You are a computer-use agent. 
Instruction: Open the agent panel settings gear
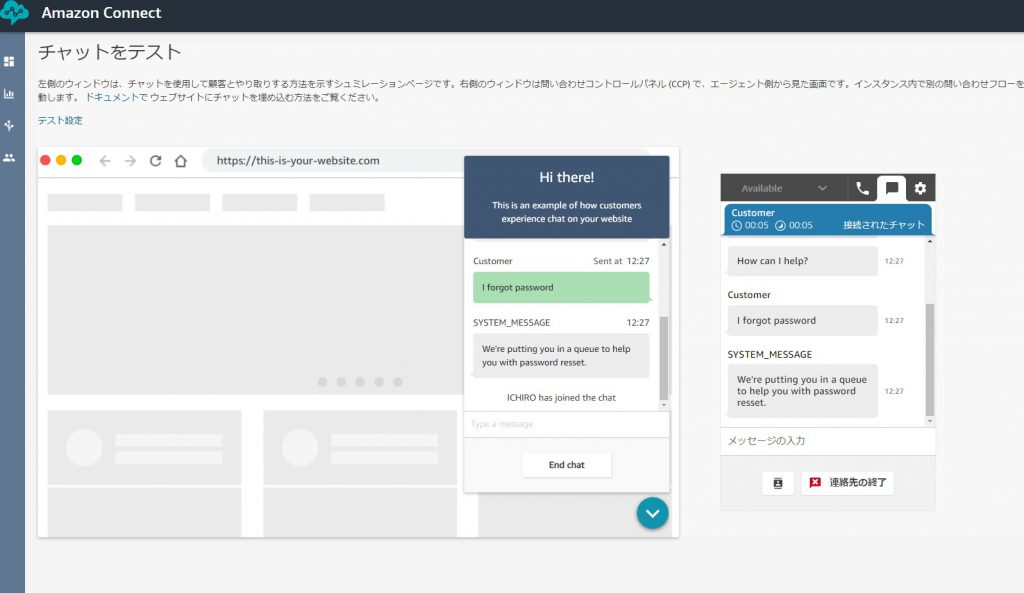click(x=920, y=188)
